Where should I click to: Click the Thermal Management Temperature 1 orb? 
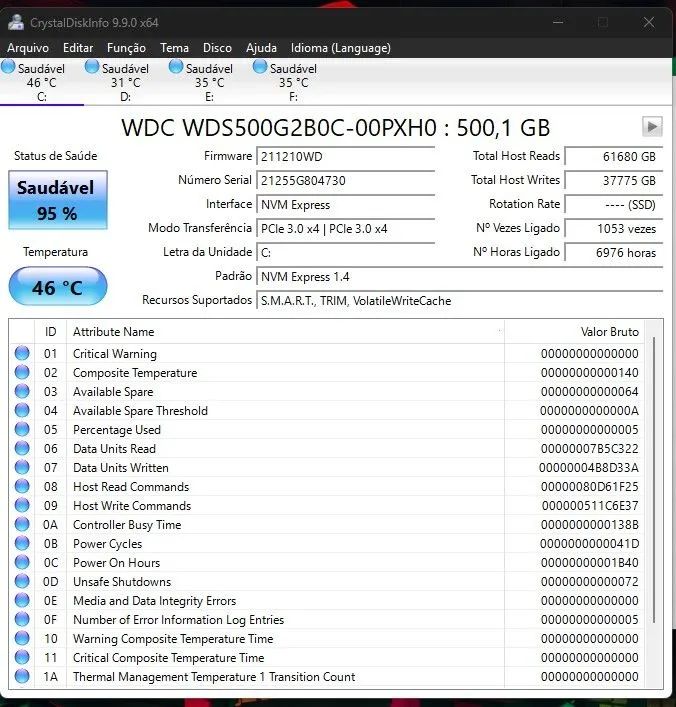click(22, 676)
